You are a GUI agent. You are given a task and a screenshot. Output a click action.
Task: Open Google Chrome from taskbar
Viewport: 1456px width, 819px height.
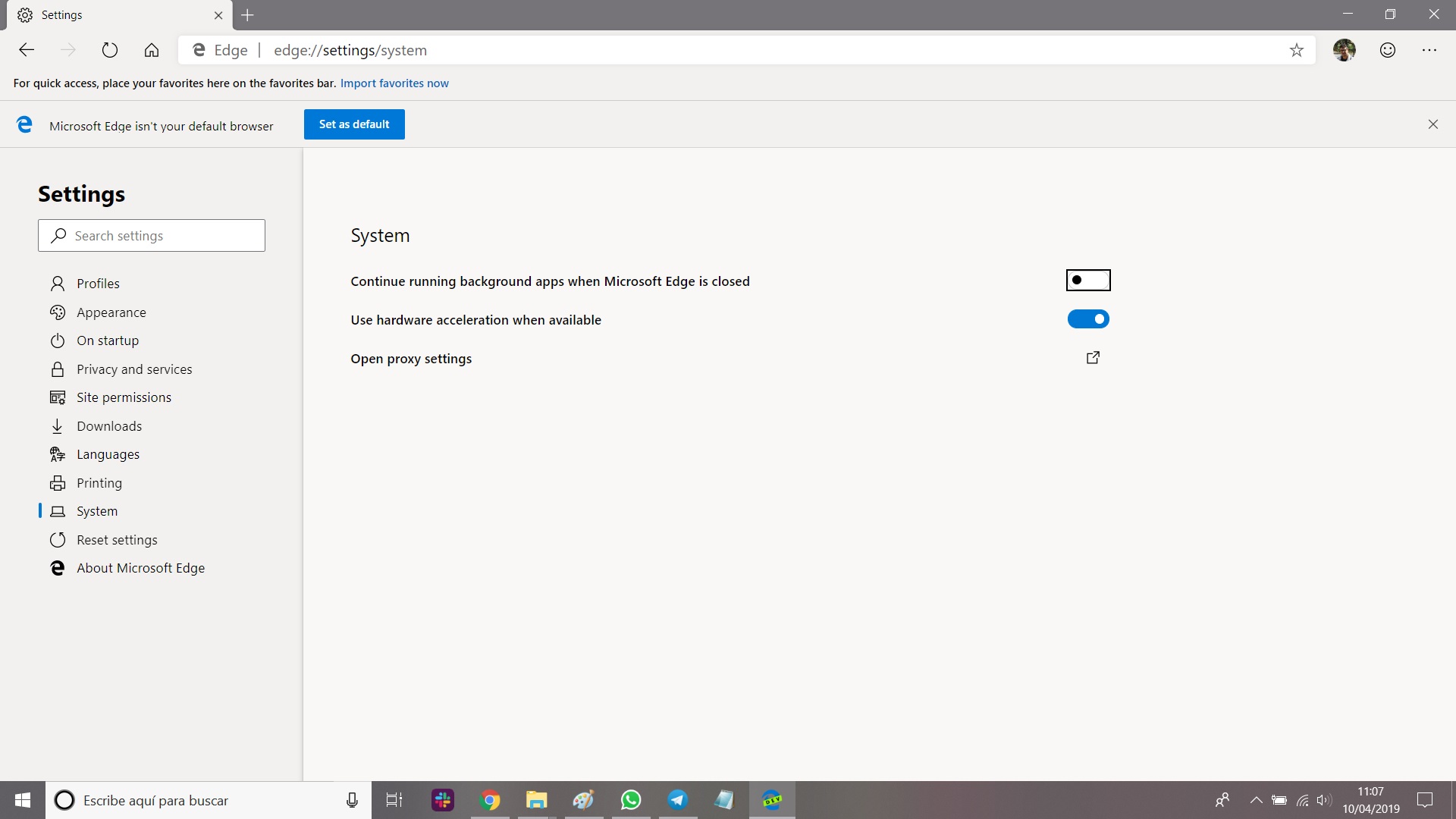490,800
